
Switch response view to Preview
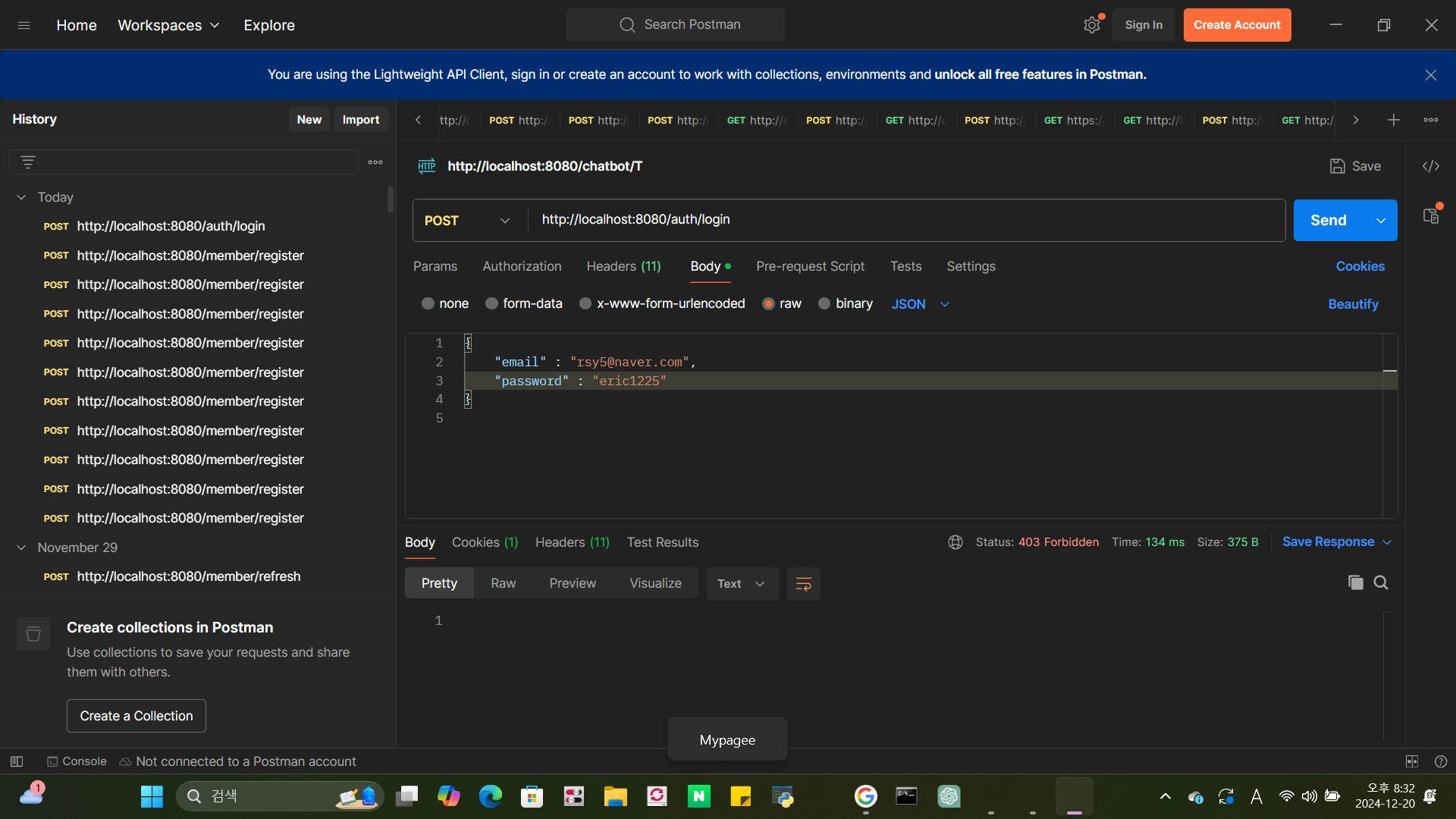[x=573, y=584]
